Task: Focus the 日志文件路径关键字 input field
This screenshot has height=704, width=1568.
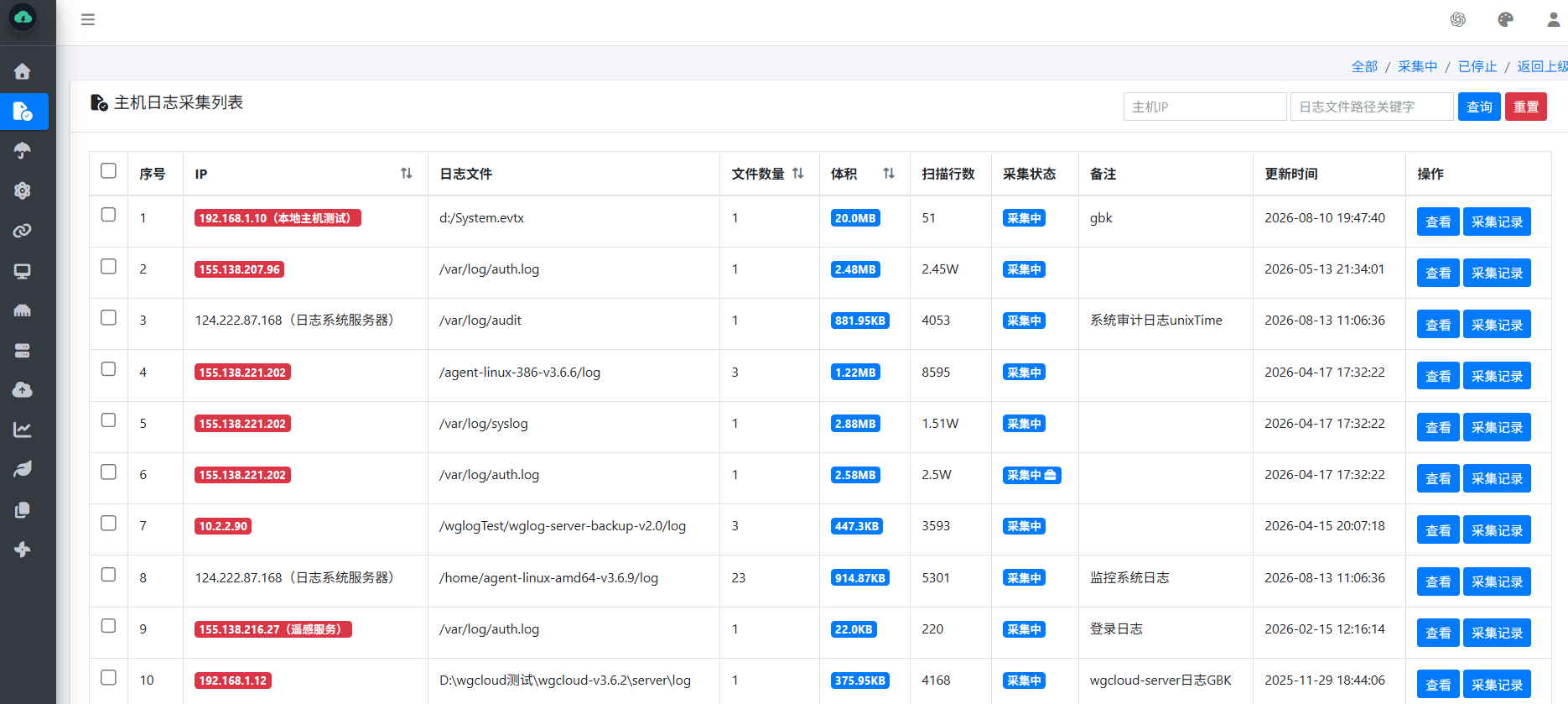Action: [x=1372, y=107]
